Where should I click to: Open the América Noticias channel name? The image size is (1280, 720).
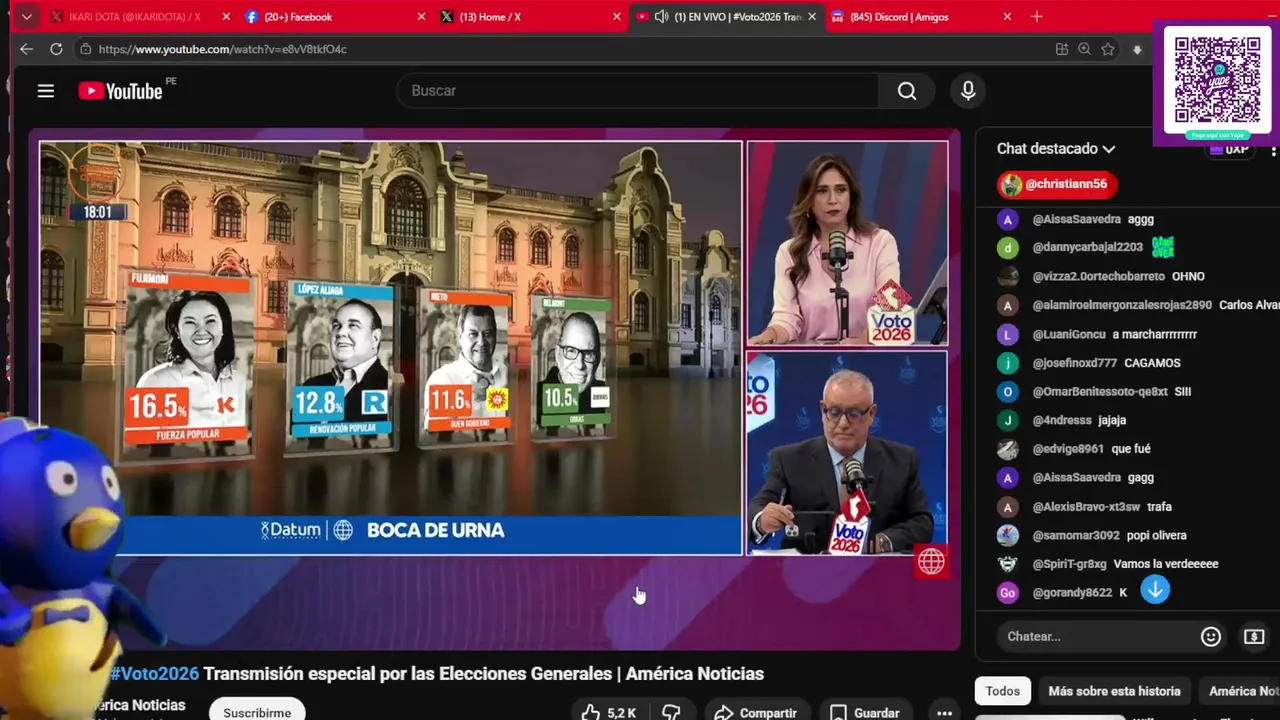pos(140,705)
